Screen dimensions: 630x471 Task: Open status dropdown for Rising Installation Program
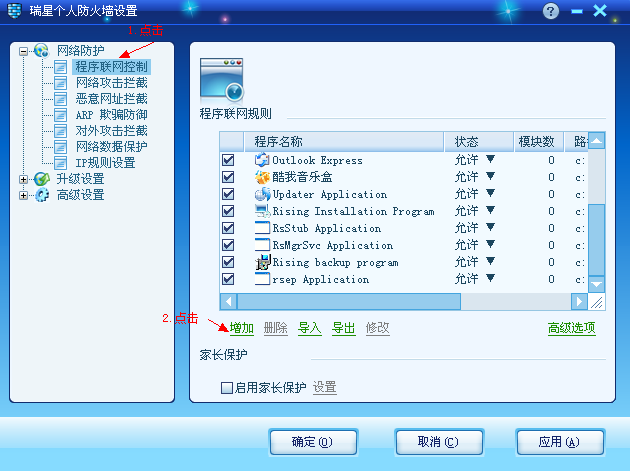pyautogui.click(x=490, y=210)
